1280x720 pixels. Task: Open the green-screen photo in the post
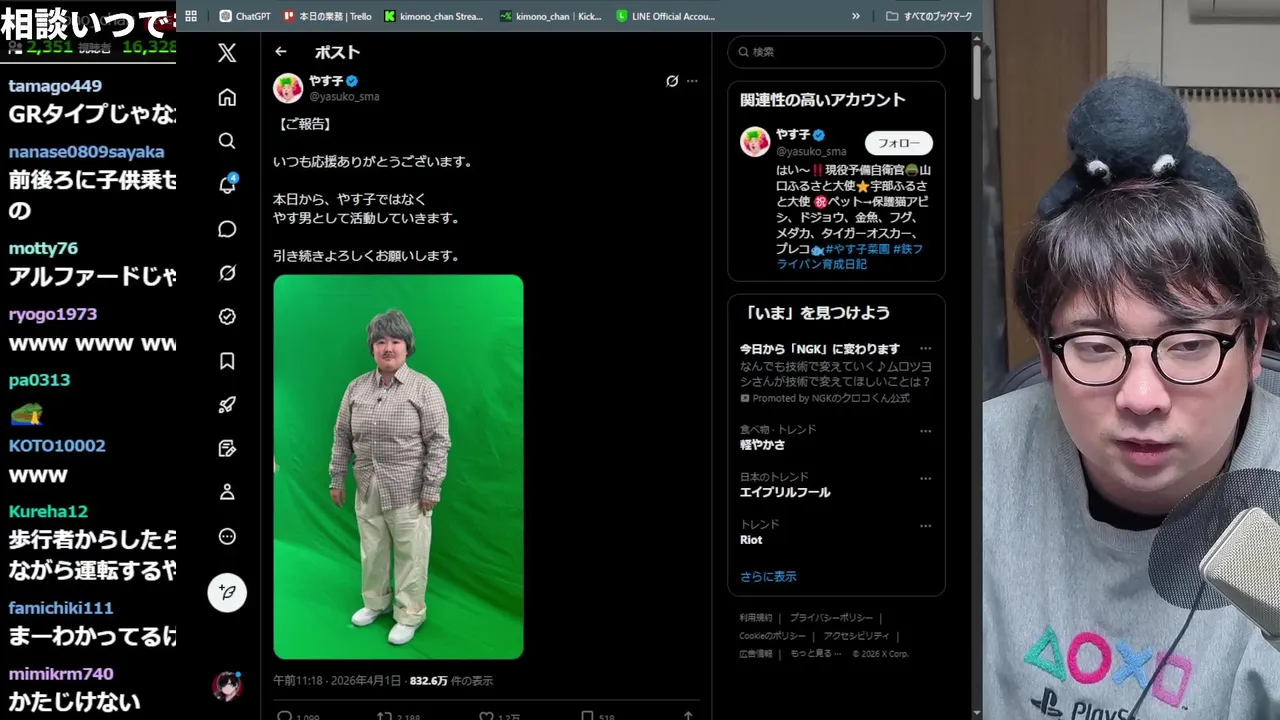pyautogui.click(x=398, y=467)
